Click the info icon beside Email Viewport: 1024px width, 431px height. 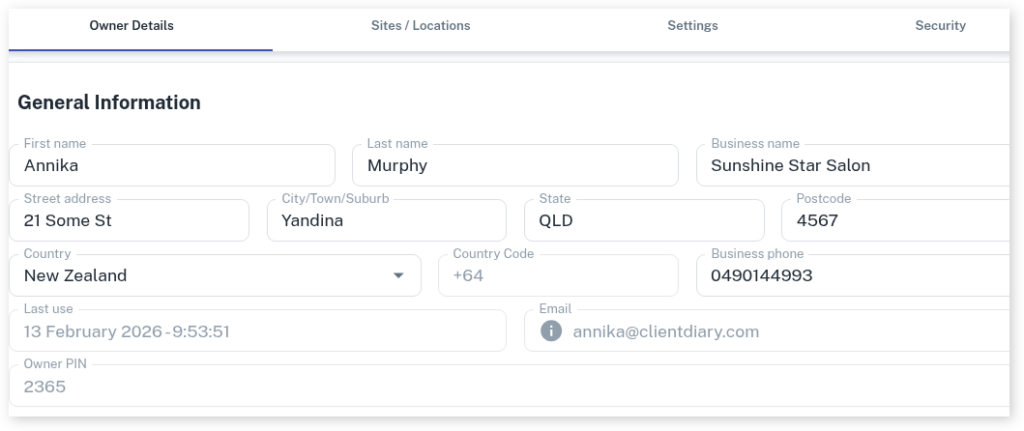(551, 331)
